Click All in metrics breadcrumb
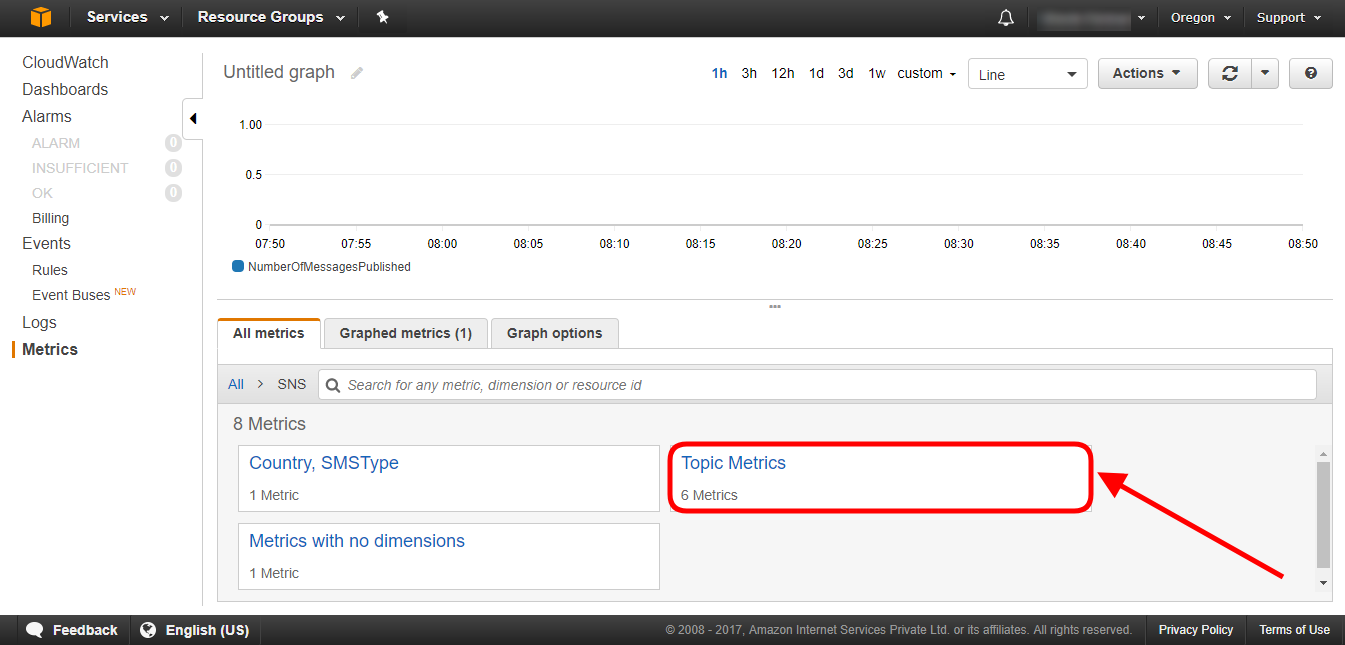 pos(236,384)
